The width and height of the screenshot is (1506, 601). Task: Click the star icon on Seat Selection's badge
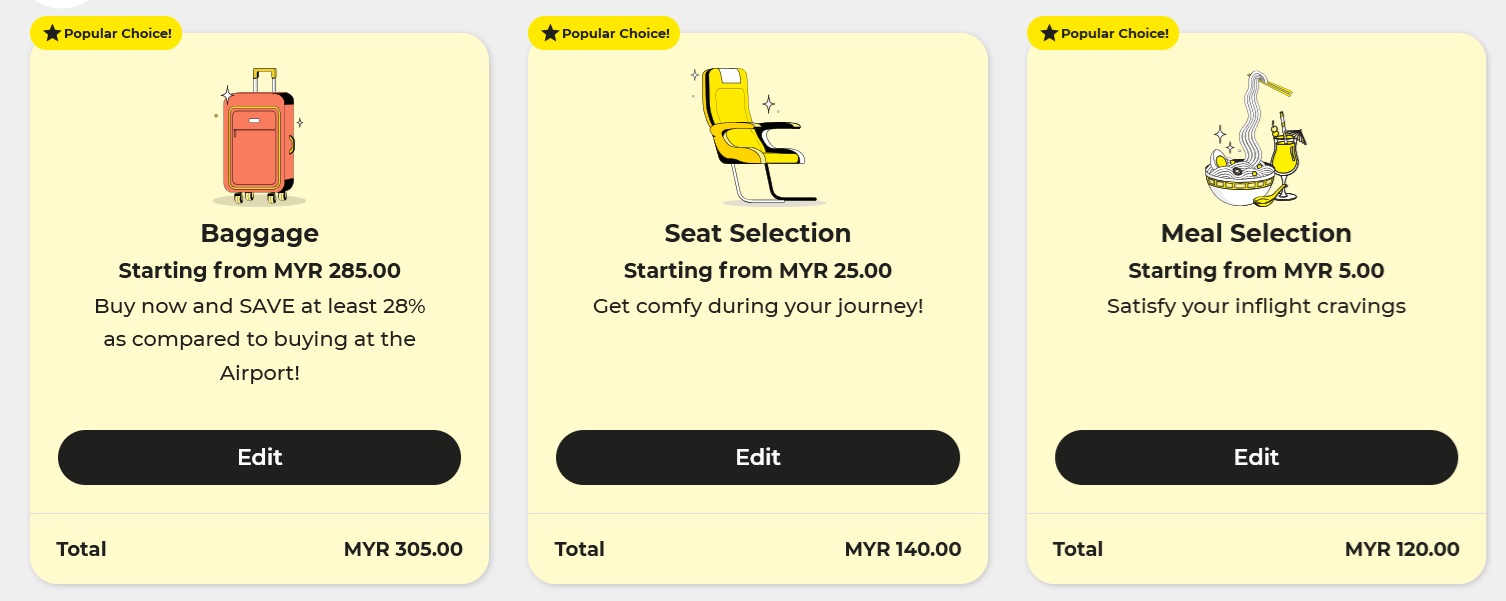tap(550, 34)
